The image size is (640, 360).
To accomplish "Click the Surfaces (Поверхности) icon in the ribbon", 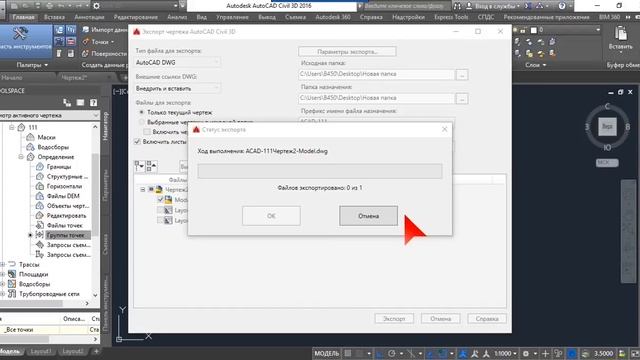I will [x=86, y=53].
